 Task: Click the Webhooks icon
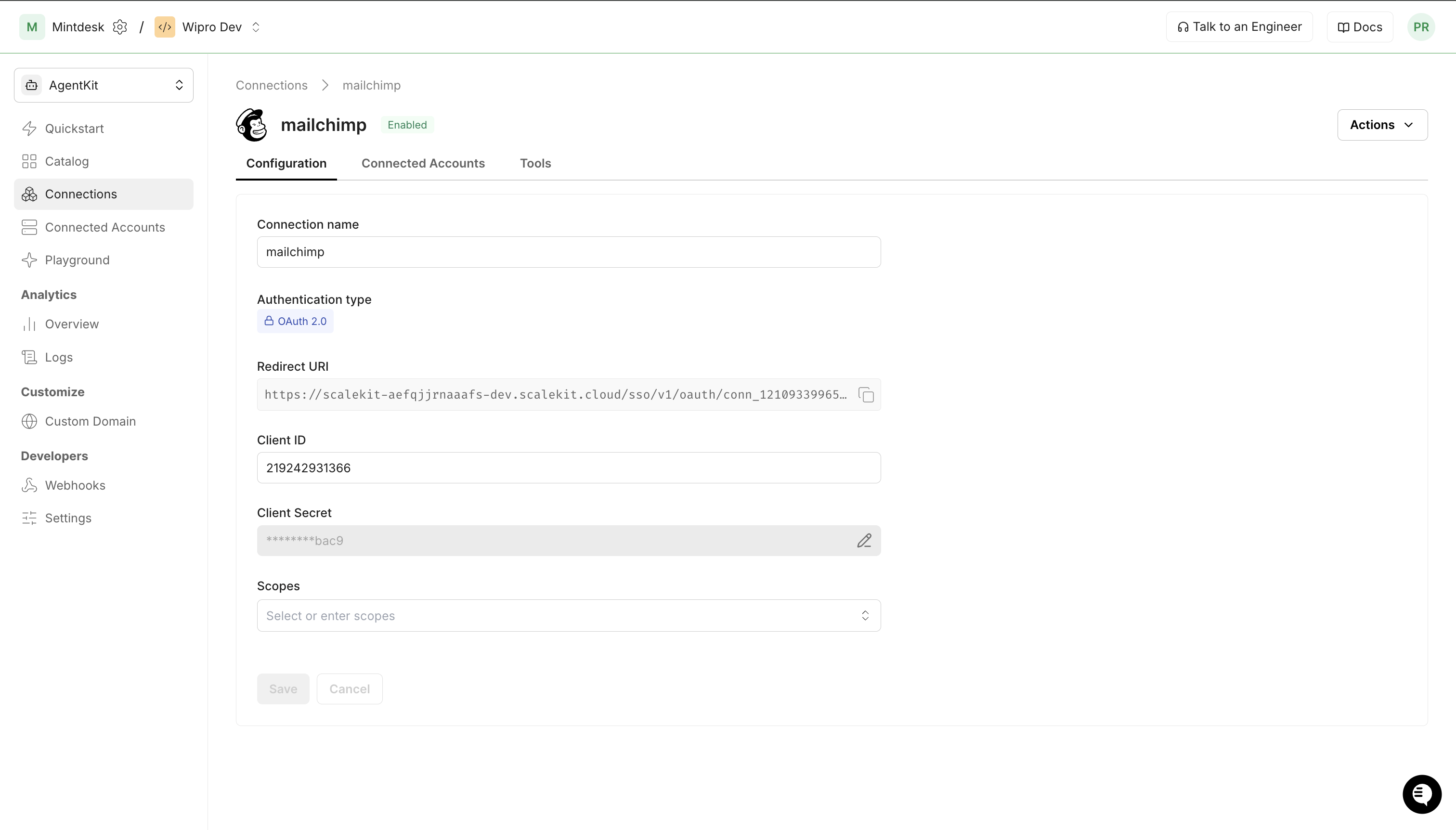coord(30,485)
